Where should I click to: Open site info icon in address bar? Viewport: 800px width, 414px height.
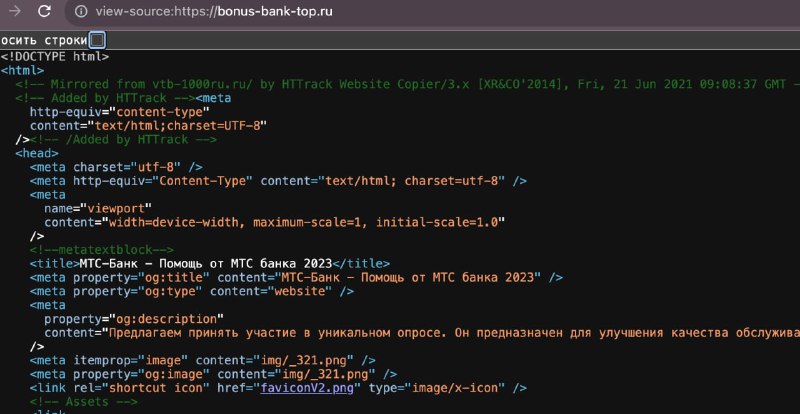pyautogui.click(x=81, y=12)
